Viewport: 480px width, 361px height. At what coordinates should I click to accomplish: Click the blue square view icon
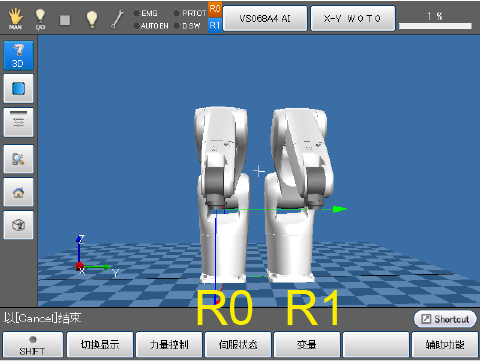click(x=18, y=88)
